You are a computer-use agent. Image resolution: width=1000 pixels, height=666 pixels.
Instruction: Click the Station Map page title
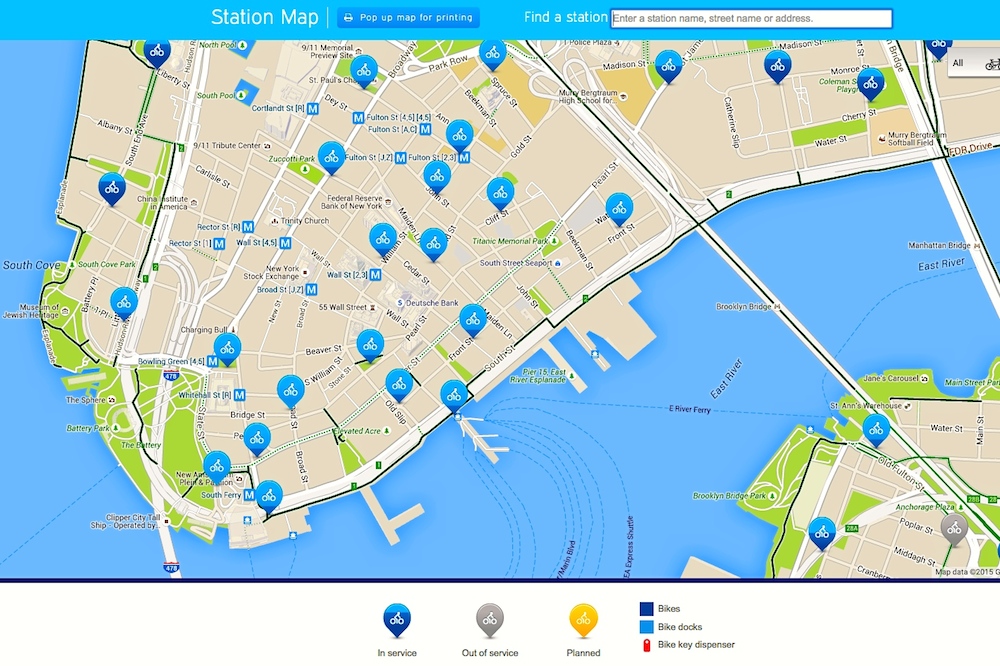[264, 17]
